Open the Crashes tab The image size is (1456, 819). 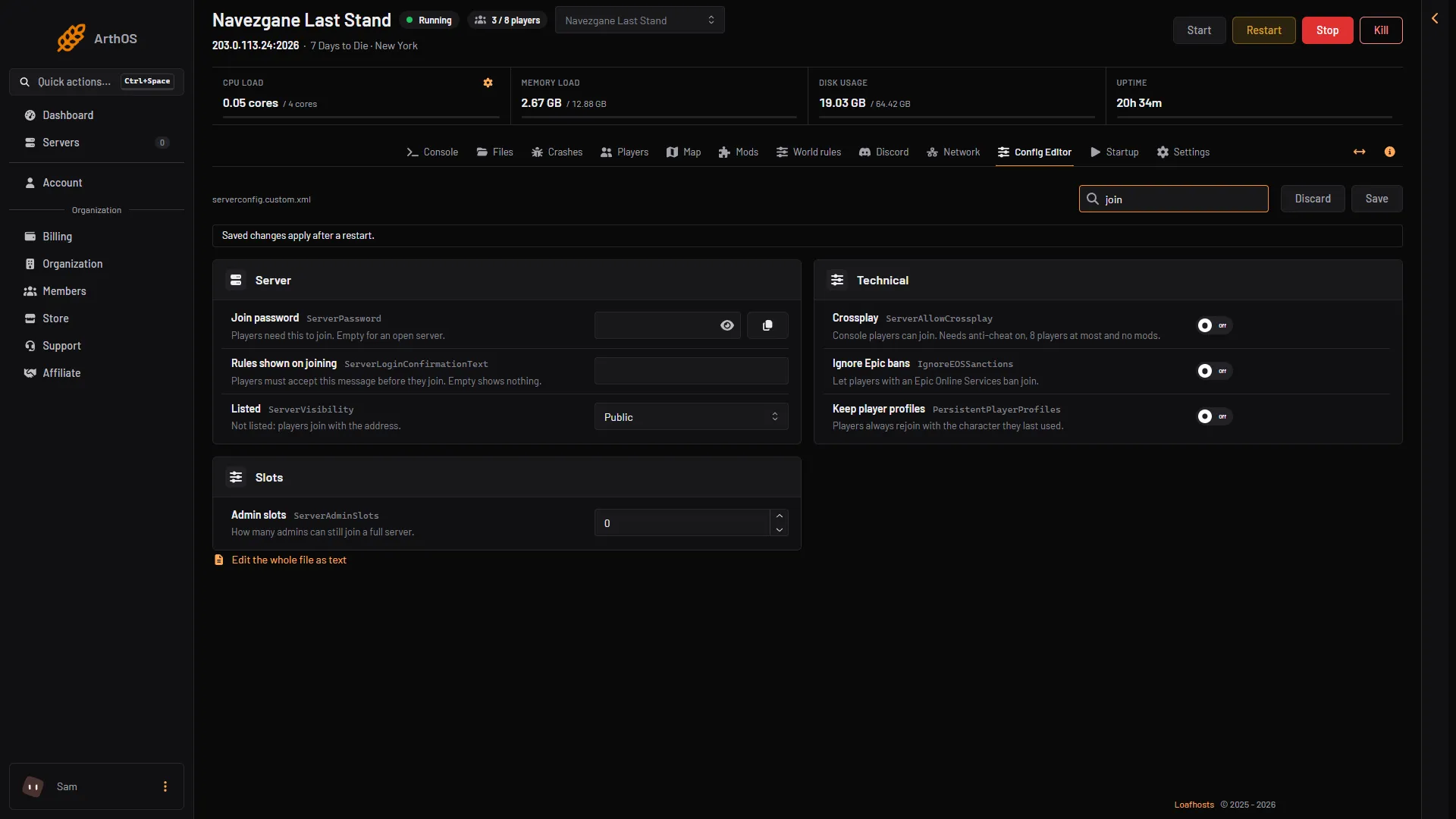(x=557, y=152)
